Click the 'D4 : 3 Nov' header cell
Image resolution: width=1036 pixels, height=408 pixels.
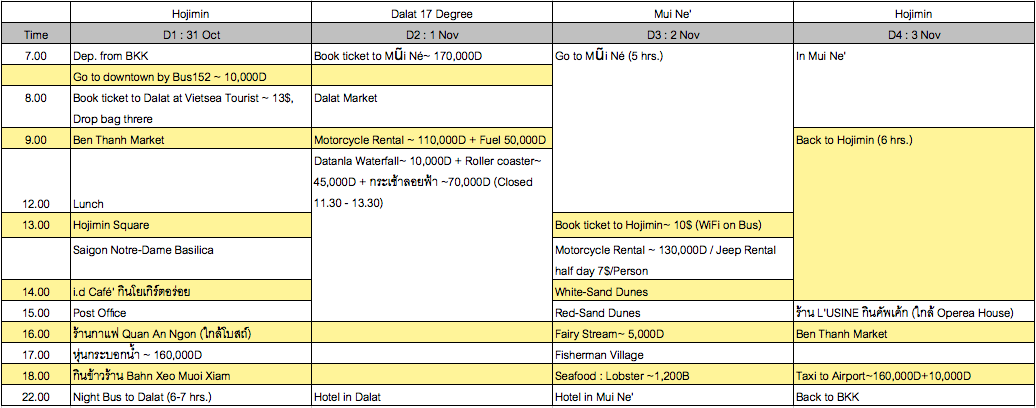tap(914, 35)
